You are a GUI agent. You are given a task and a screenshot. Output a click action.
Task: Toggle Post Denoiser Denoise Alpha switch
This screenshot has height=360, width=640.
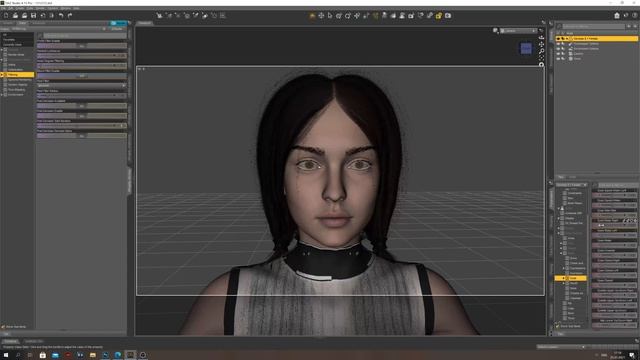(82, 136)
